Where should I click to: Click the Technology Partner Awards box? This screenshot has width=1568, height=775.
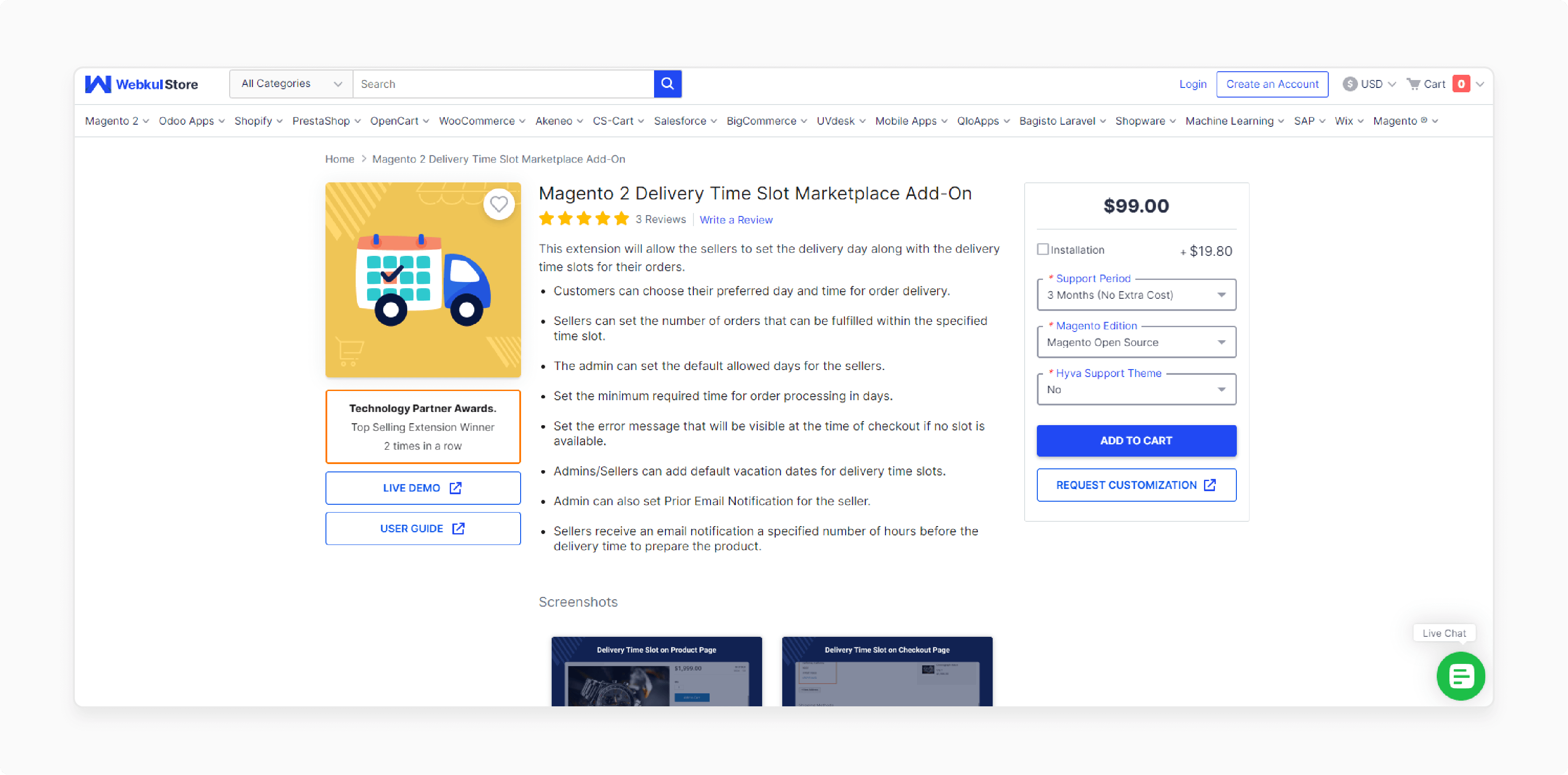[423, 426]
